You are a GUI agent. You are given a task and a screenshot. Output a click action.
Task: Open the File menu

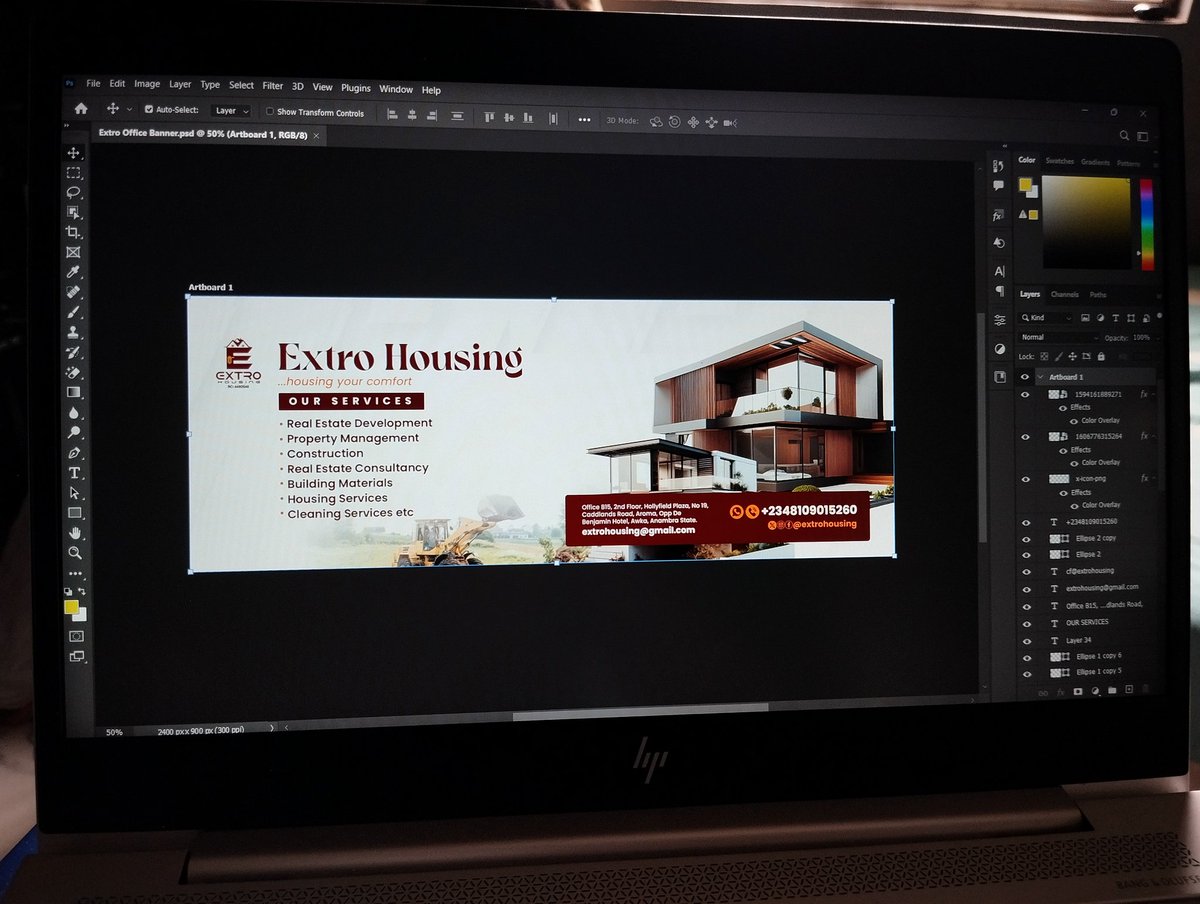coord(93,84)
